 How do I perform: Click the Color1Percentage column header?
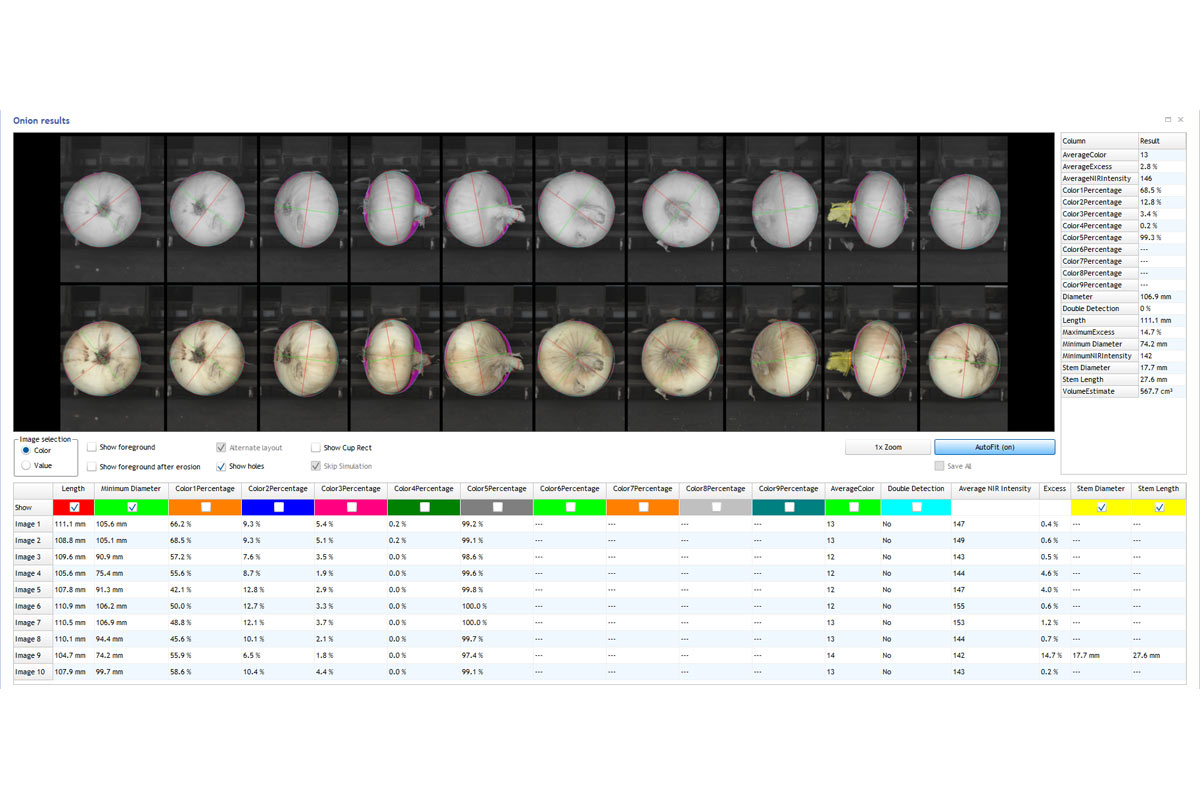pyautogui.click(x=203, y=489)
